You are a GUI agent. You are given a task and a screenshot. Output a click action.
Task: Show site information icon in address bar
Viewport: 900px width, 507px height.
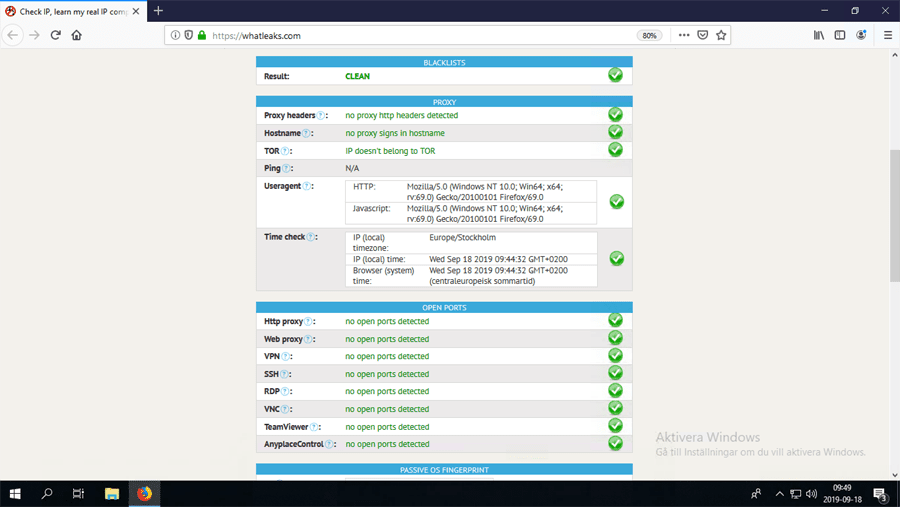[176, 35]
